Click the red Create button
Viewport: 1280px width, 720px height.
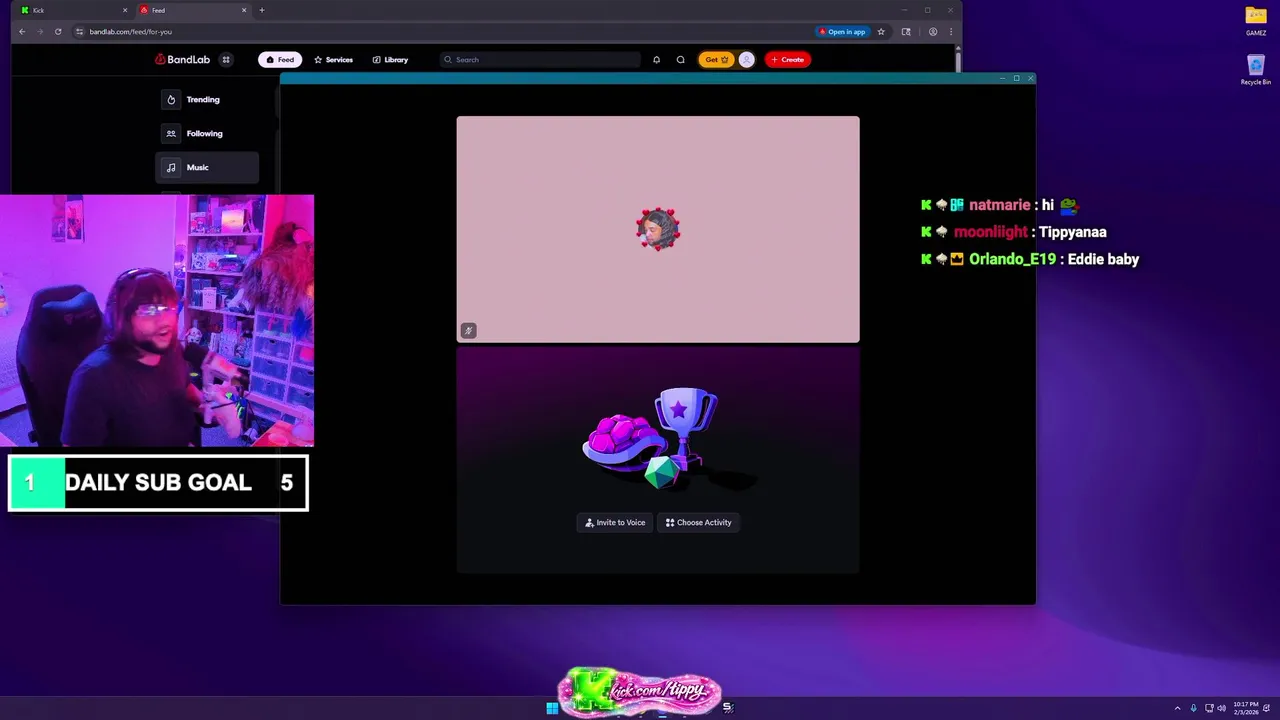click(787, 60)
